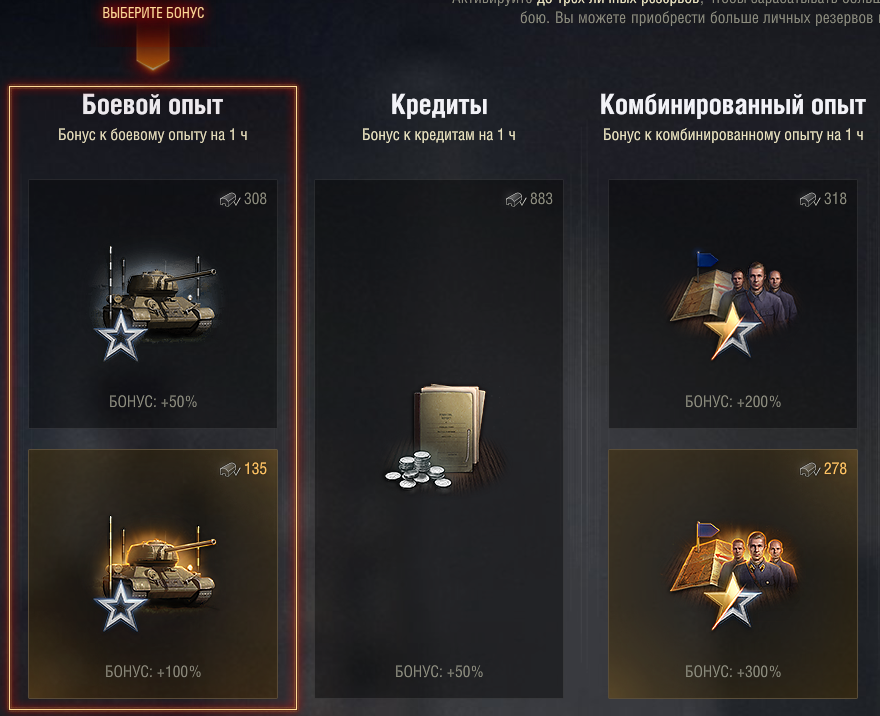Click the crate icon beside 278
Screen dimensions: 880x716
(x=810, y=469)
